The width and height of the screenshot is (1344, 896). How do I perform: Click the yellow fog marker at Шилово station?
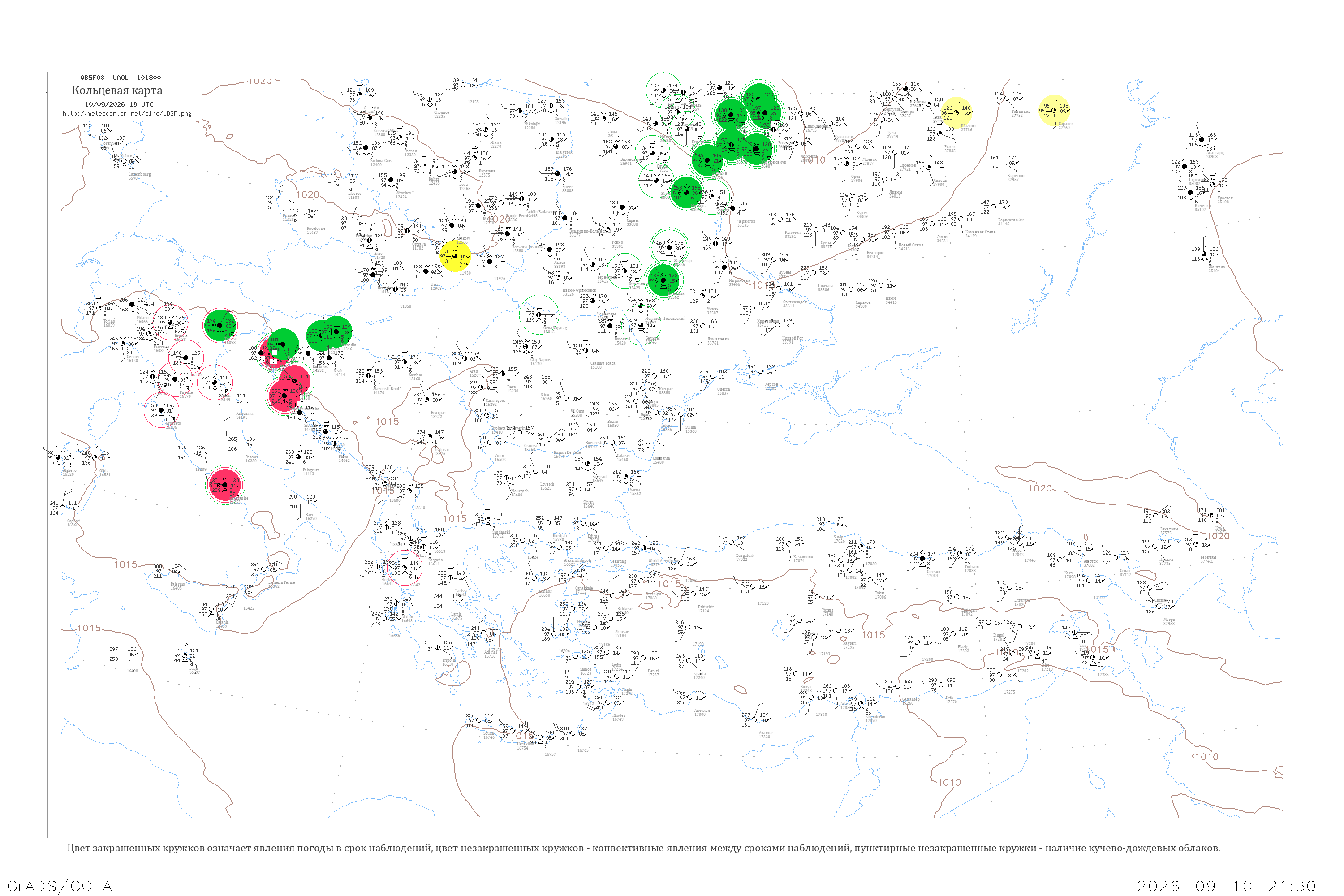(956, 112)
